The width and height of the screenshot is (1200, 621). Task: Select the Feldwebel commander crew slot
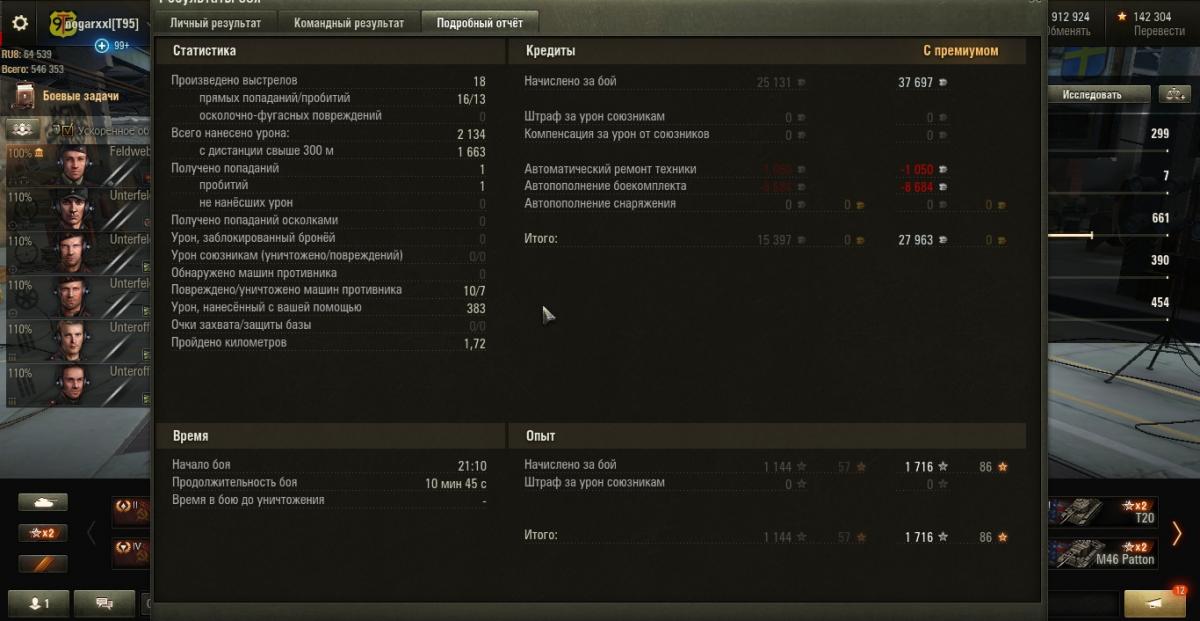tap(78, 164)
